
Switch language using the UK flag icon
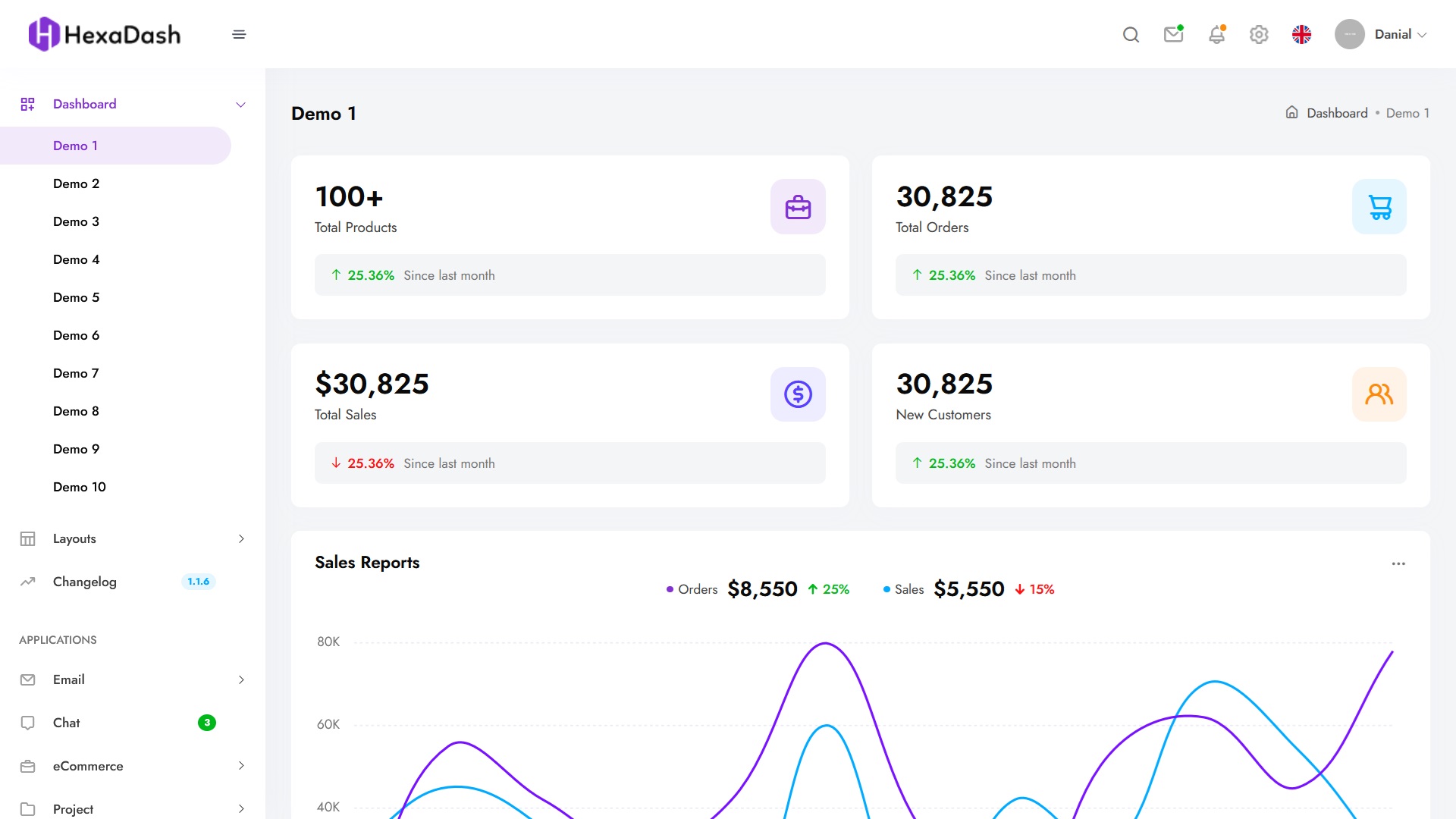click(1302, 34)
